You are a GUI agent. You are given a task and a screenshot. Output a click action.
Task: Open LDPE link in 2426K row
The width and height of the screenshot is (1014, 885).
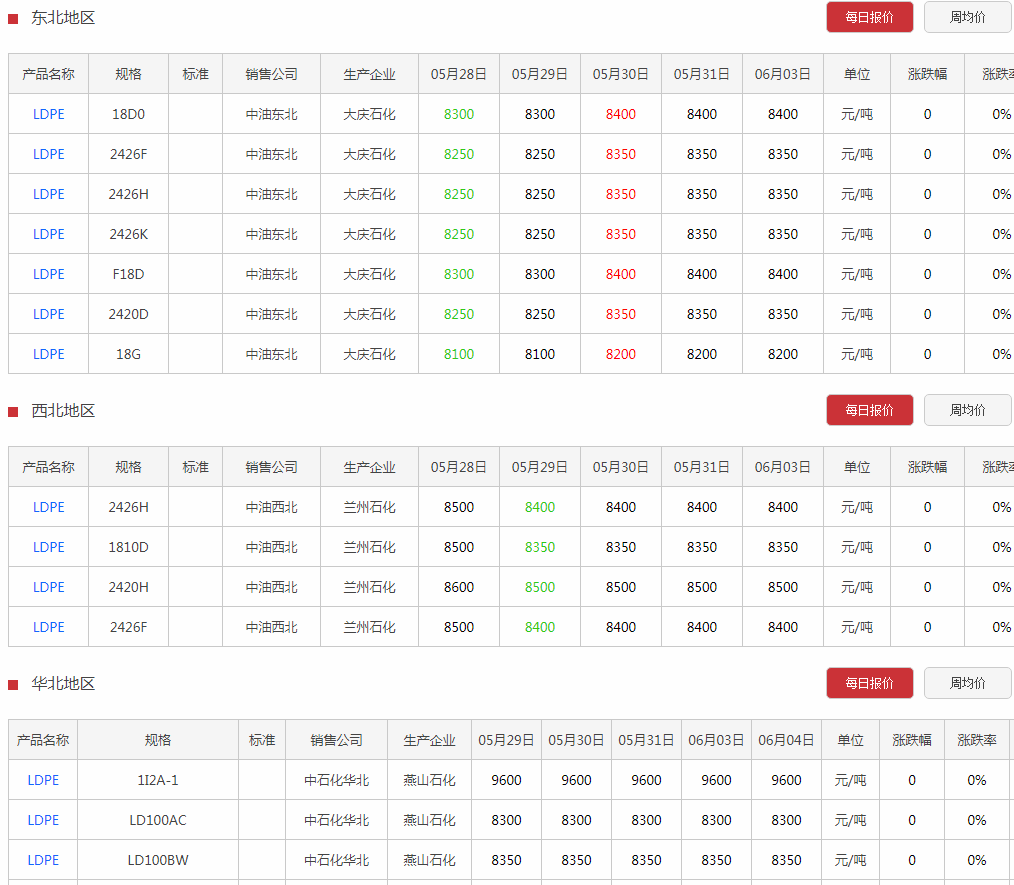pyautogui.click(x=49, y=235)
